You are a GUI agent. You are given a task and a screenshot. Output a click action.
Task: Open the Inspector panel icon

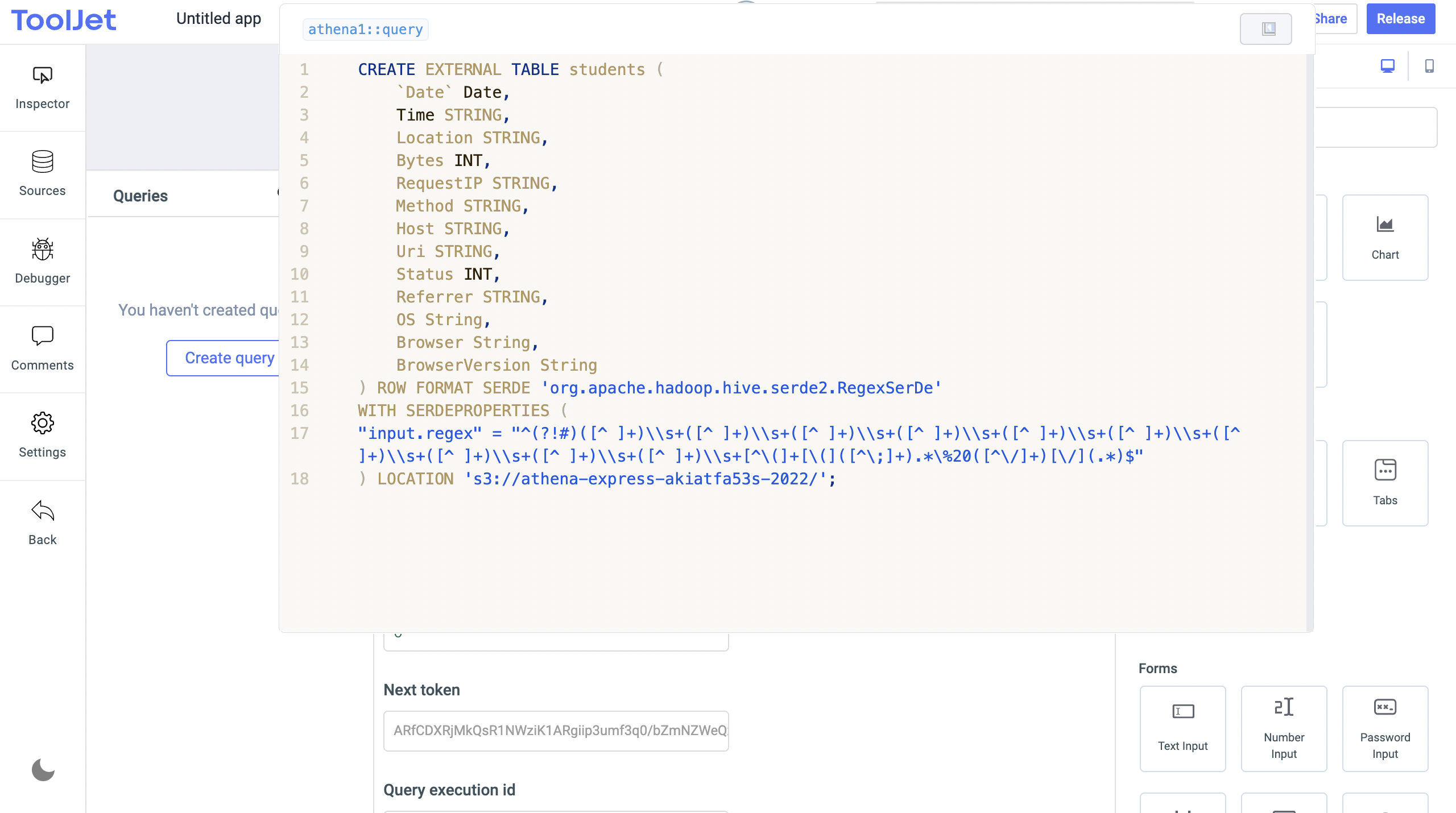coord(43,76)
